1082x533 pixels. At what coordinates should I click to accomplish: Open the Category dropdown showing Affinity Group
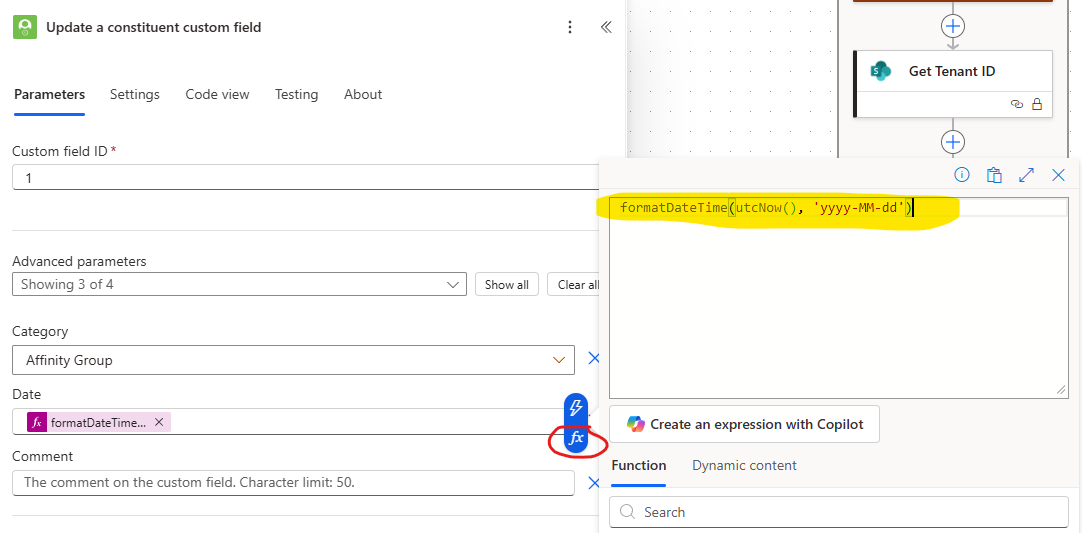click(x=293, y=360)
